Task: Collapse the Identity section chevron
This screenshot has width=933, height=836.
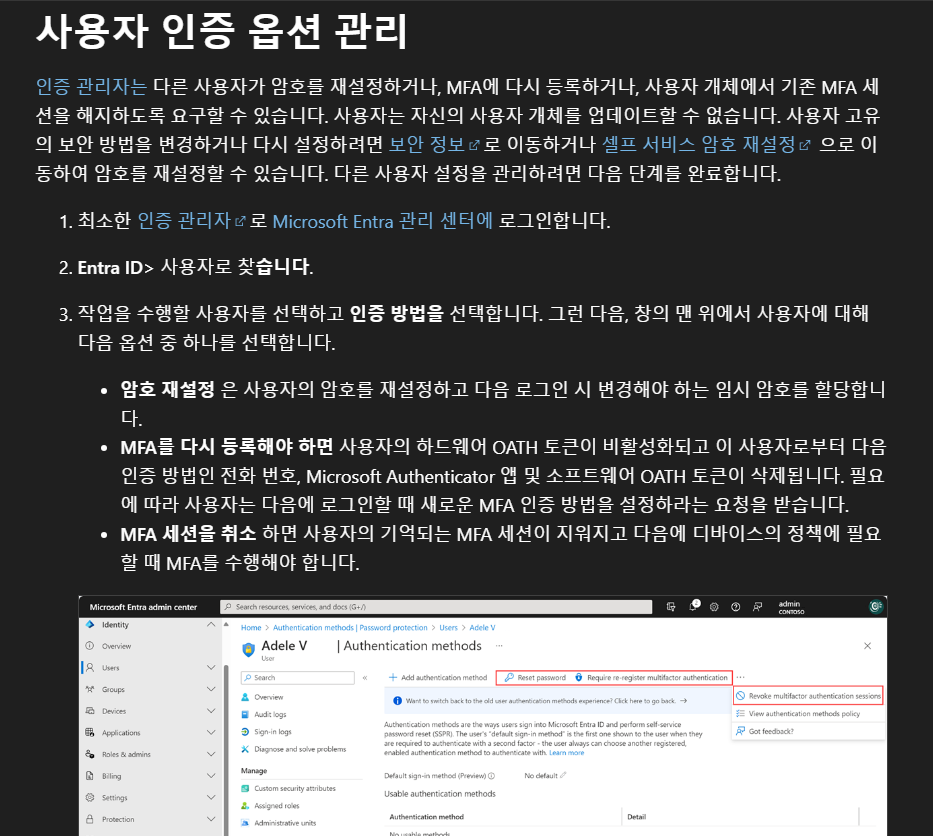Action: point(211,624)
